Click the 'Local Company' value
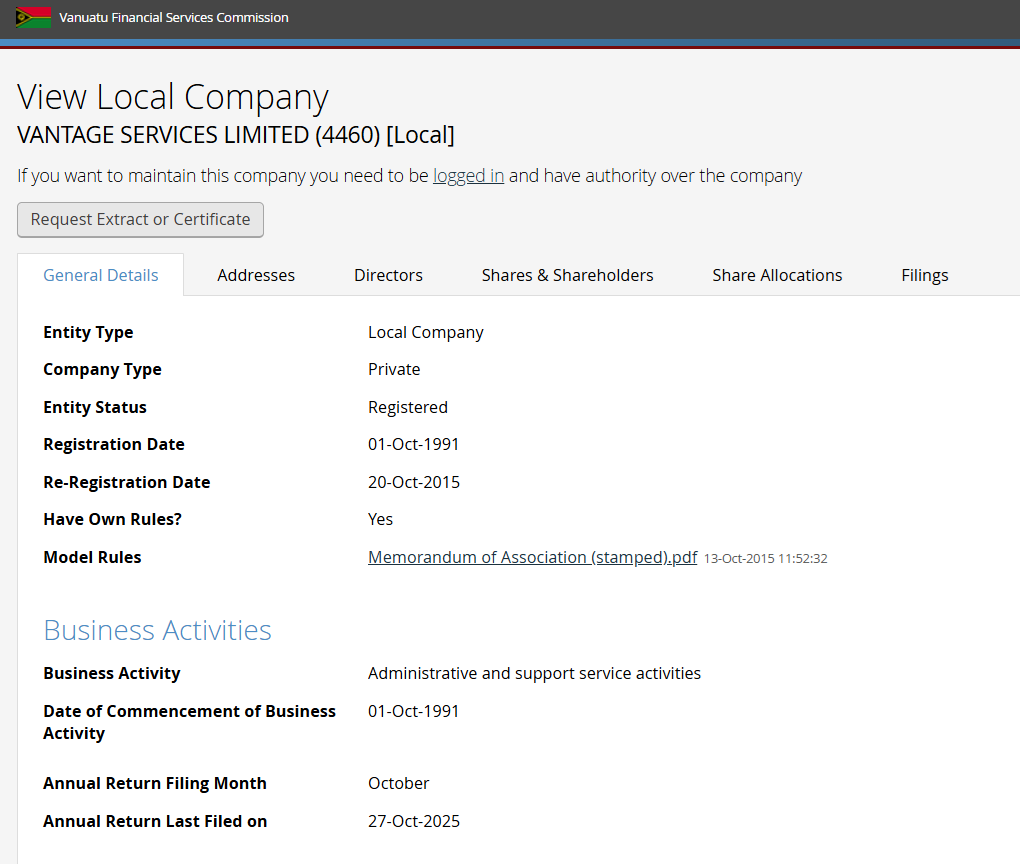This screenshot has height=864, width=1020. tap(425, 332)
